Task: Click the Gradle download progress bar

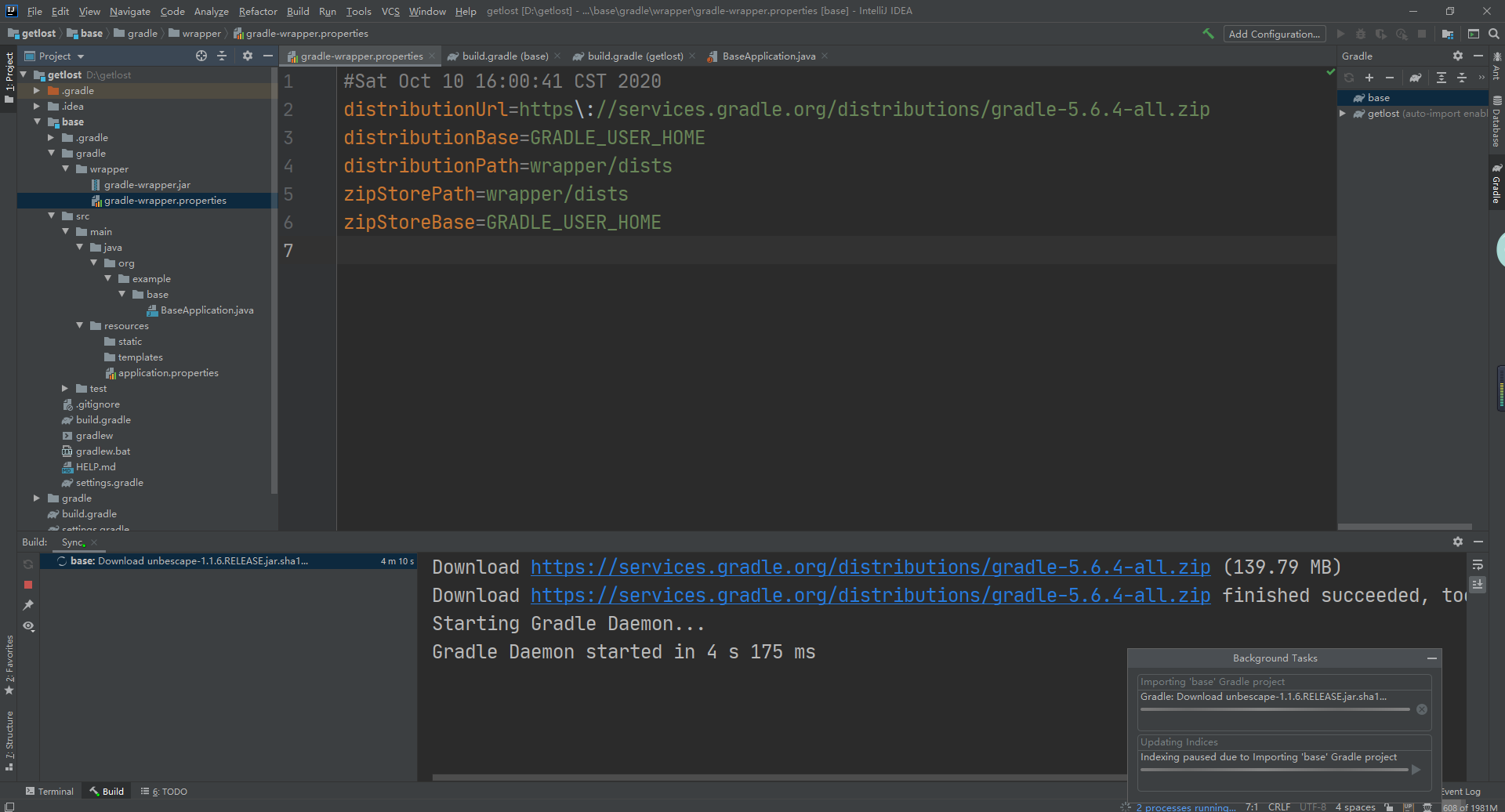Action: 1275,709
